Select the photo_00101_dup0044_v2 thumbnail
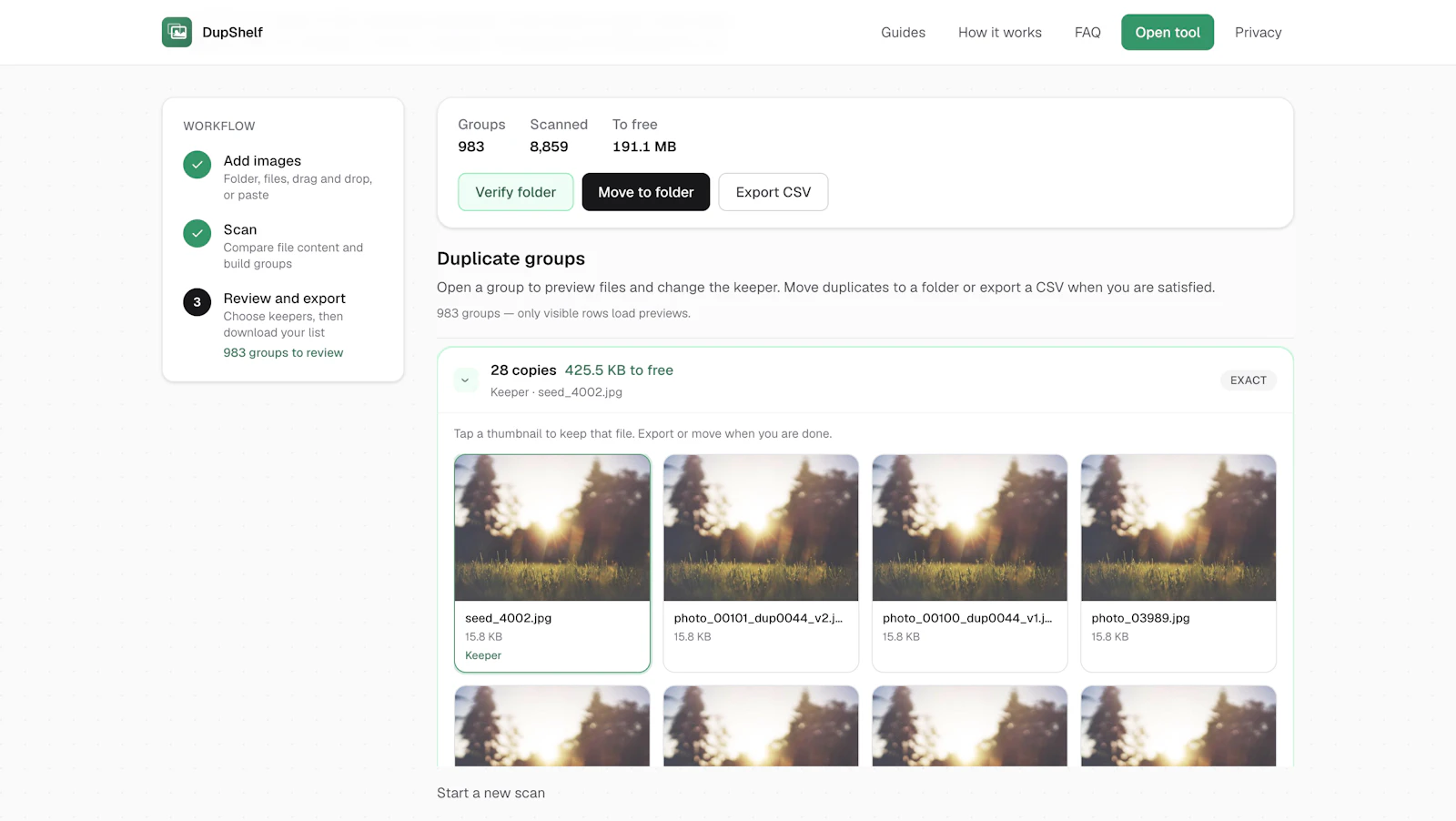The width and height of the screenshot is (1456, 821). pyautogui.click(x=761, y=528)
